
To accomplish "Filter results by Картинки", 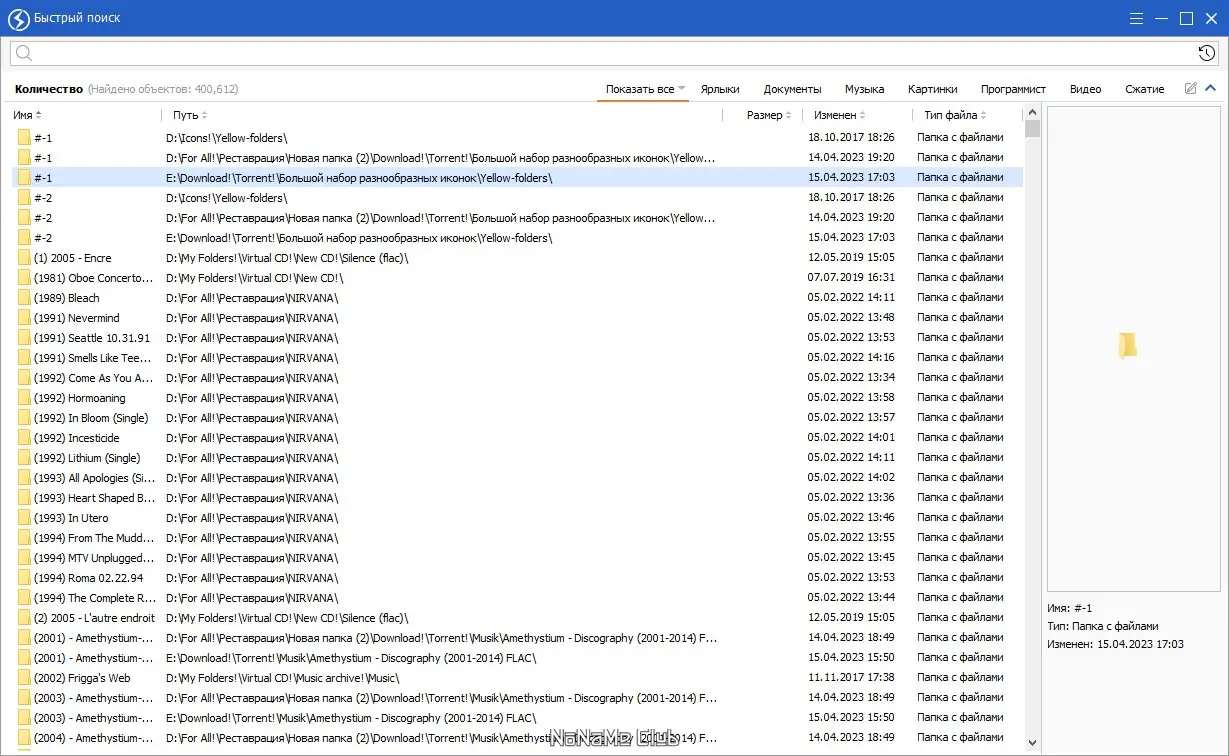I will [932, 89].
